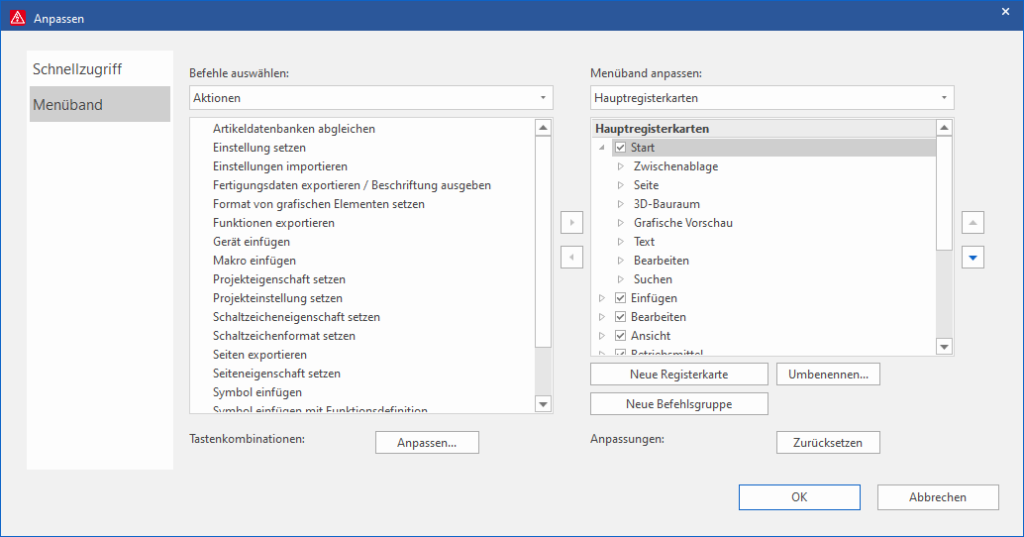Open the Befehle auswählen dropdown

point(371,98)
